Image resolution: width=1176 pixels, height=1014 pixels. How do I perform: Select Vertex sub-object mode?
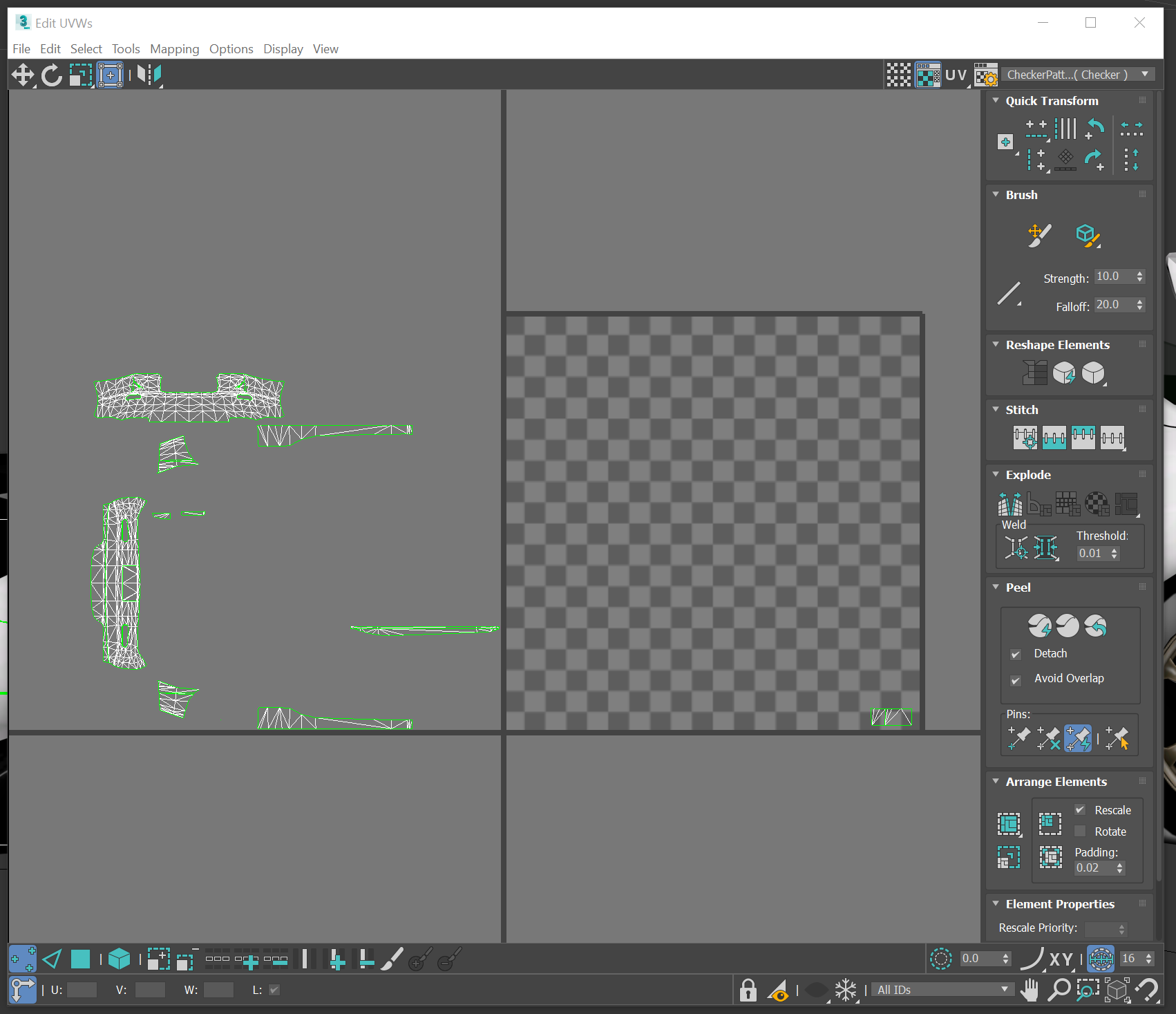pyautogui.click(x=22, y=959)
